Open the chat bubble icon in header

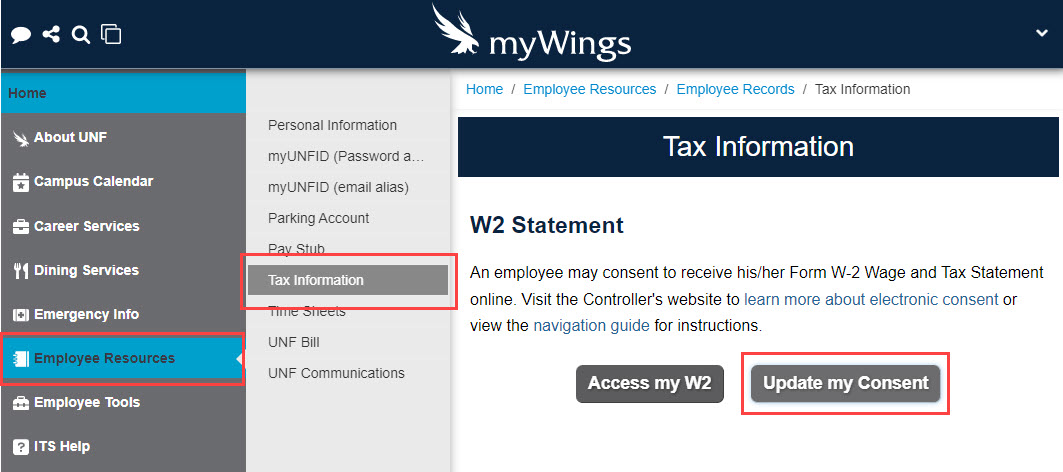pyautogui.click(x=21, y=34)
